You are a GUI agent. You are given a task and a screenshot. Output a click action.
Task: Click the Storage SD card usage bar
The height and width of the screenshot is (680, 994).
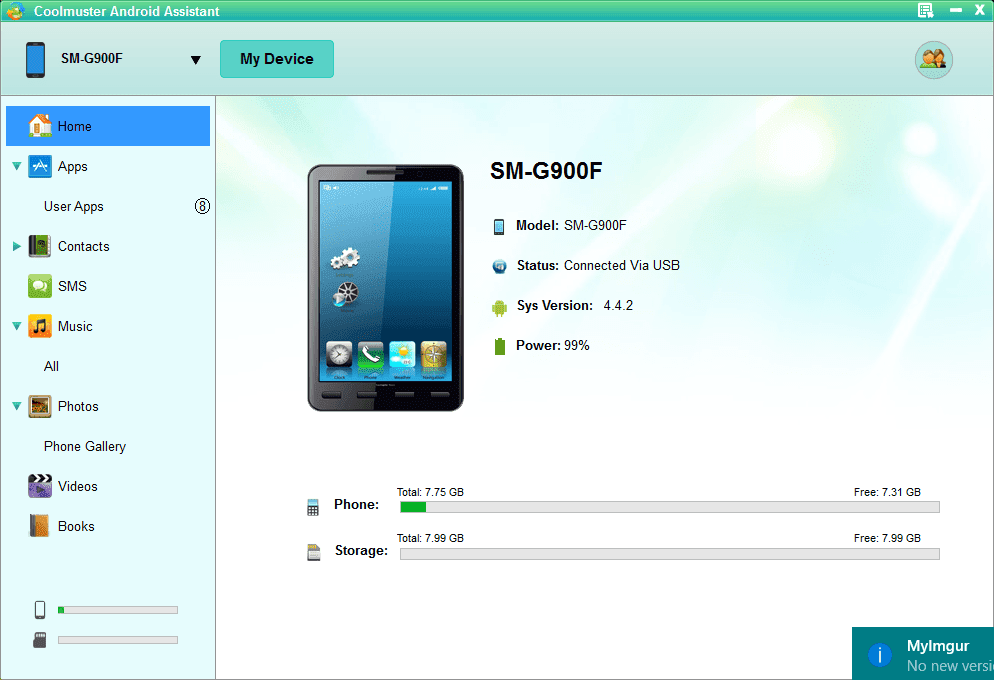point(669,554)
